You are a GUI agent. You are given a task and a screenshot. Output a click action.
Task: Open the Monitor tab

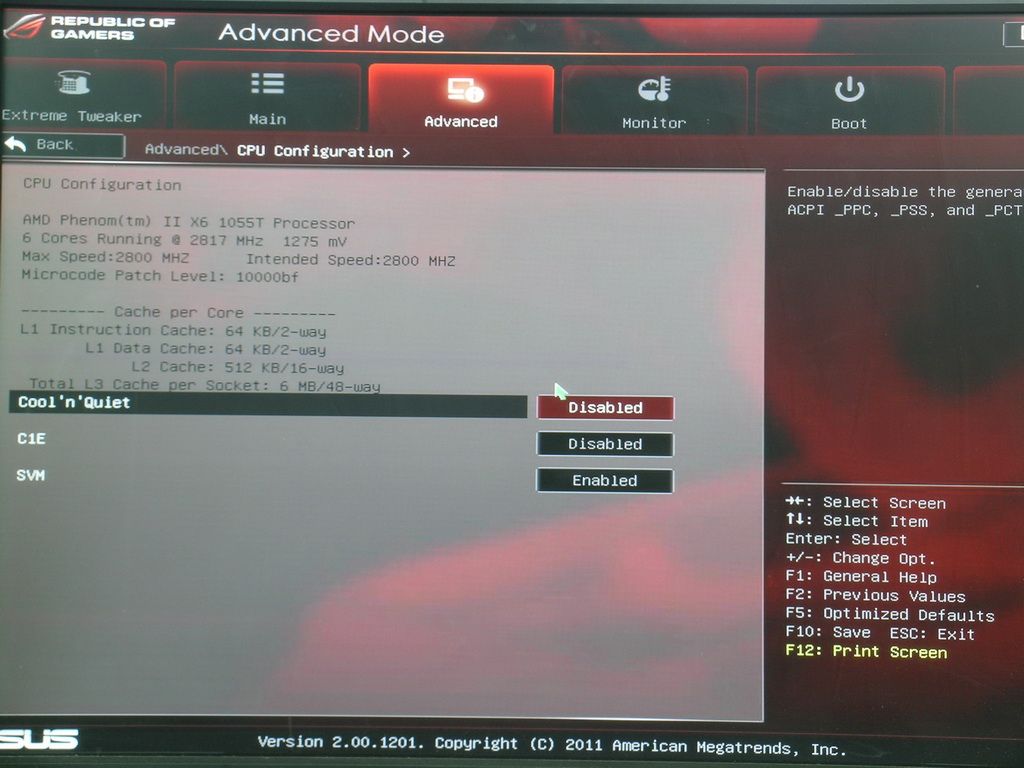654,100
